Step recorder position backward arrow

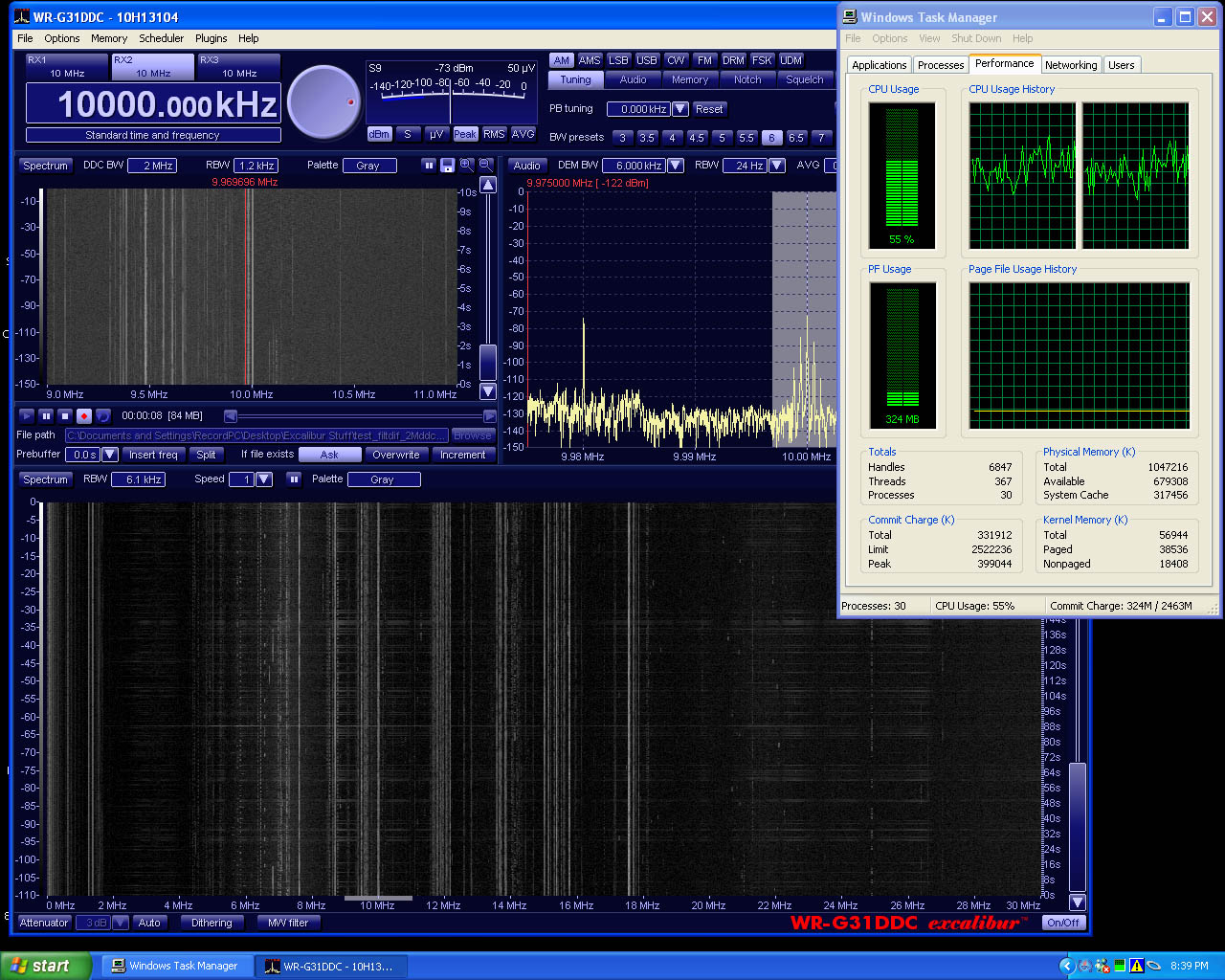click(231, 416)
